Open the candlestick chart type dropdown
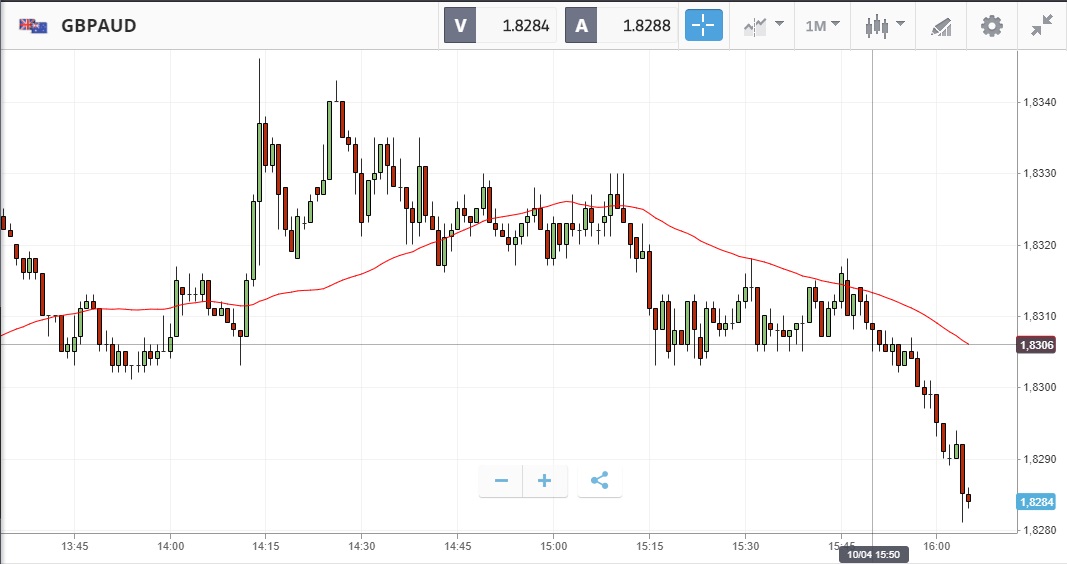The height and width of the screenshot is (564, 1067). coord(883,25)
